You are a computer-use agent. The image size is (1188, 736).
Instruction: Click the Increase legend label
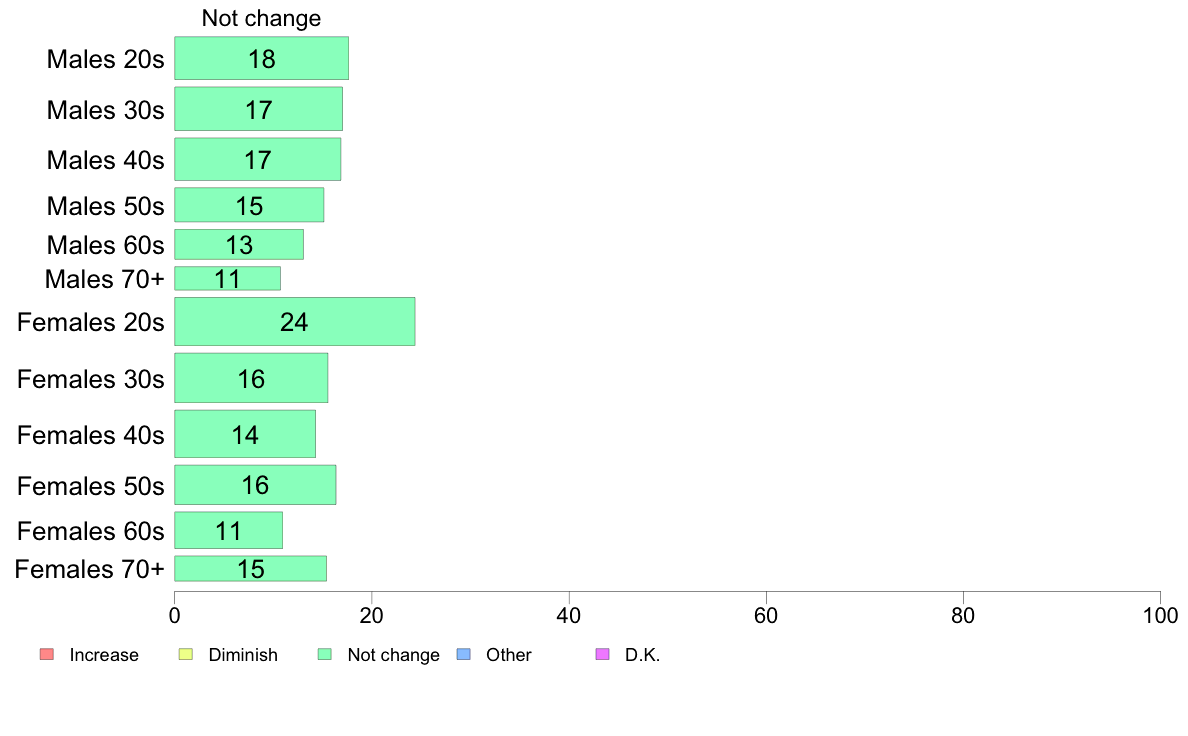click(104, 655)
